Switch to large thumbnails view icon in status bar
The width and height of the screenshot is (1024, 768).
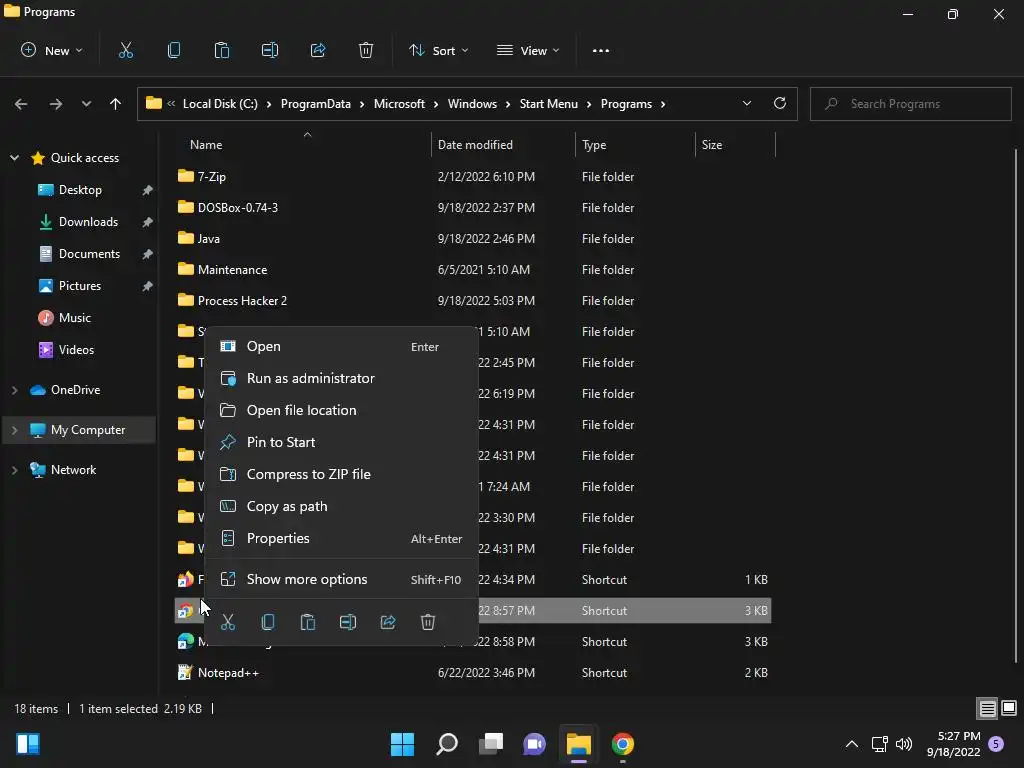pyautogui.click(x=1009, y=709)
